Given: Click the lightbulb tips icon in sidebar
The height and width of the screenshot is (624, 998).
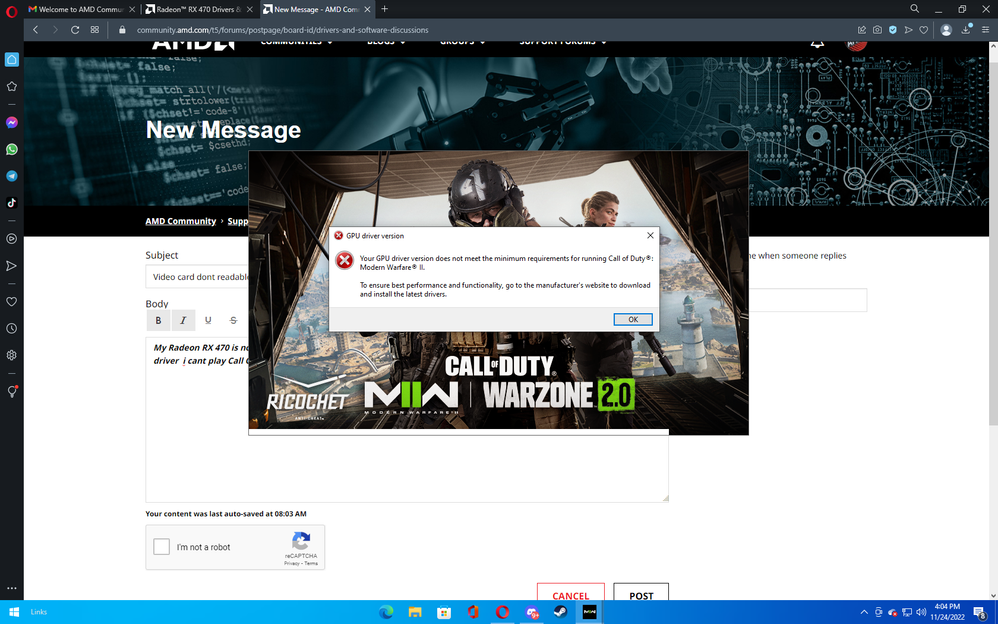Looking at the screenshot, I should (x=11, y=392).
